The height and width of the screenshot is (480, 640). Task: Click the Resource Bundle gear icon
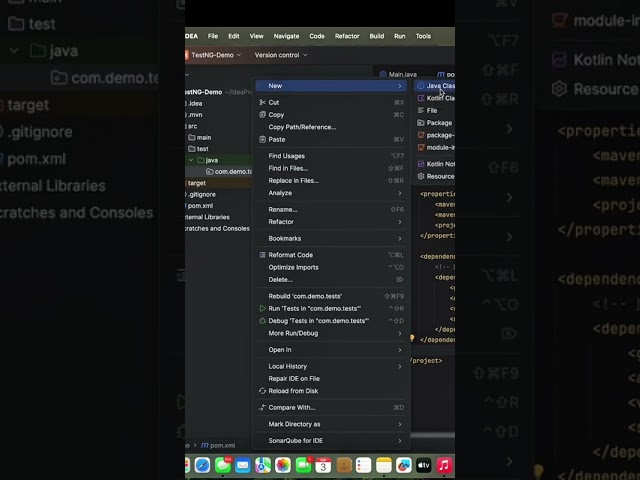click(421, 176)
